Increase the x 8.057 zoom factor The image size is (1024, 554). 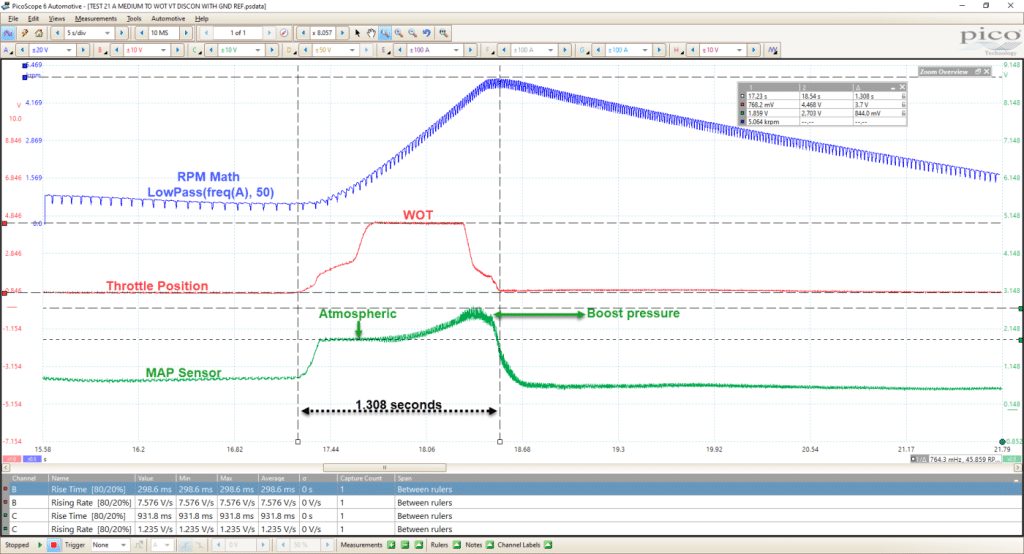coord(342,33)
